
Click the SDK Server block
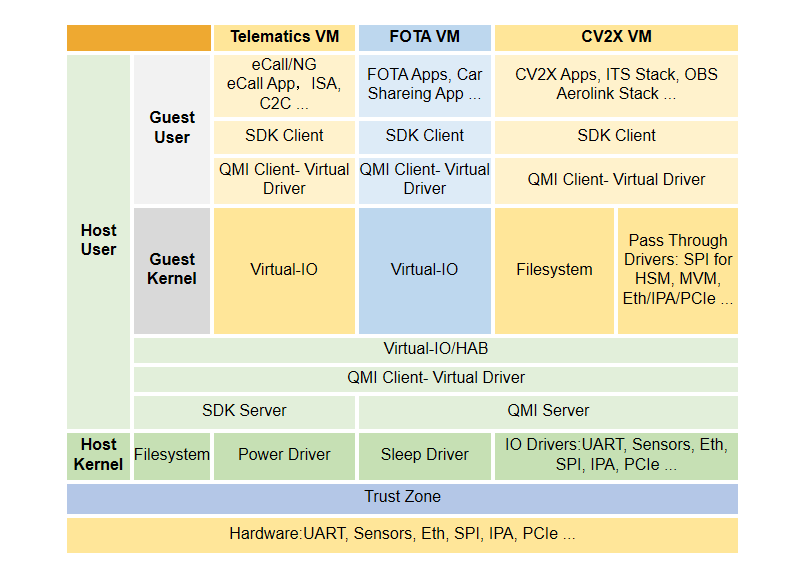(x=244, y=411)
